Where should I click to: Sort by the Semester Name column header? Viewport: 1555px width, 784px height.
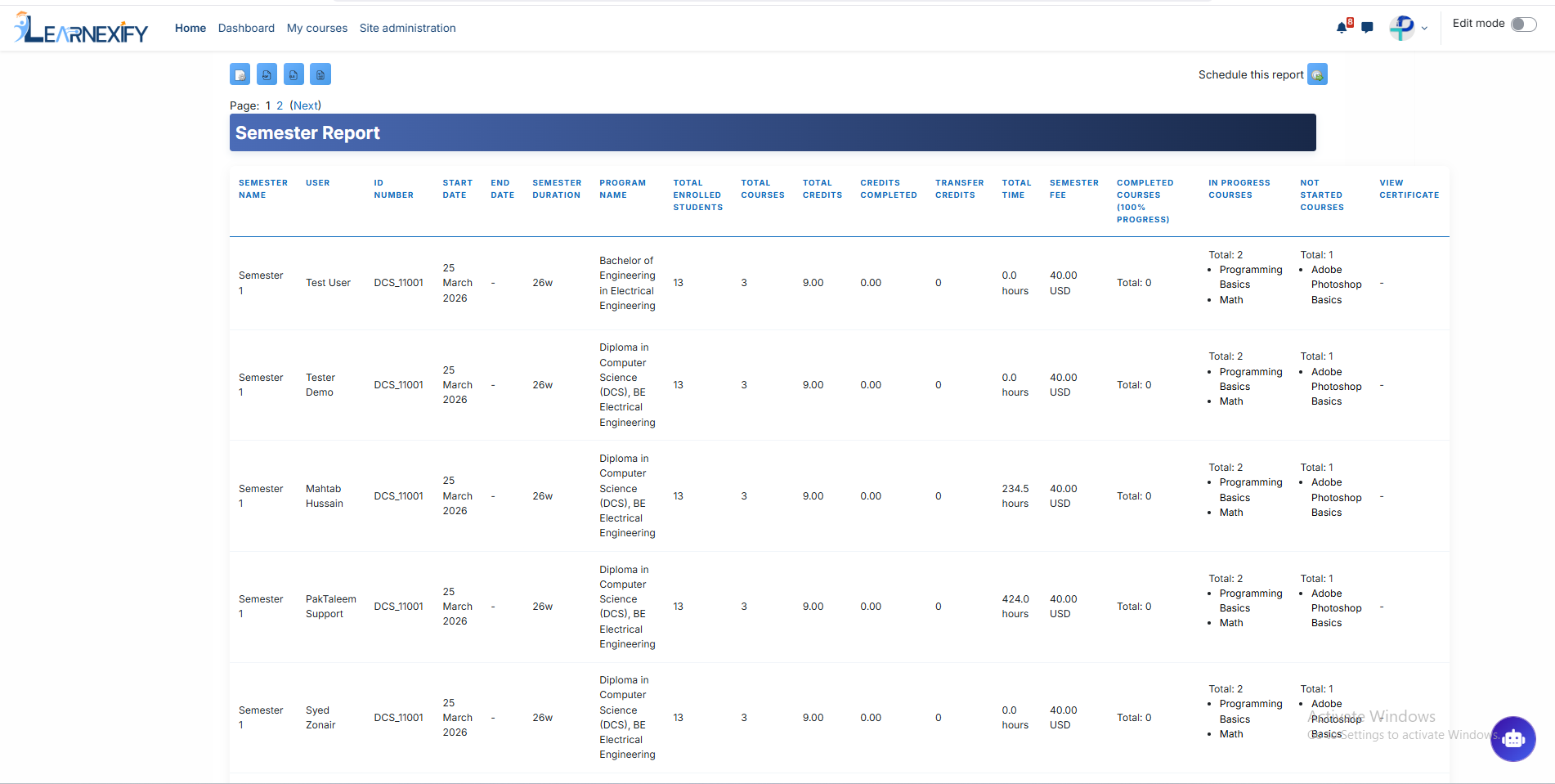tap(263, 189)
